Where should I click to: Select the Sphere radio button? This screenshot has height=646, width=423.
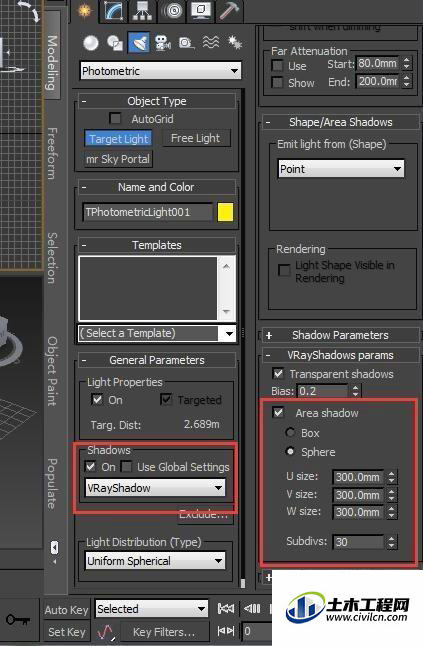click(290, 452)
